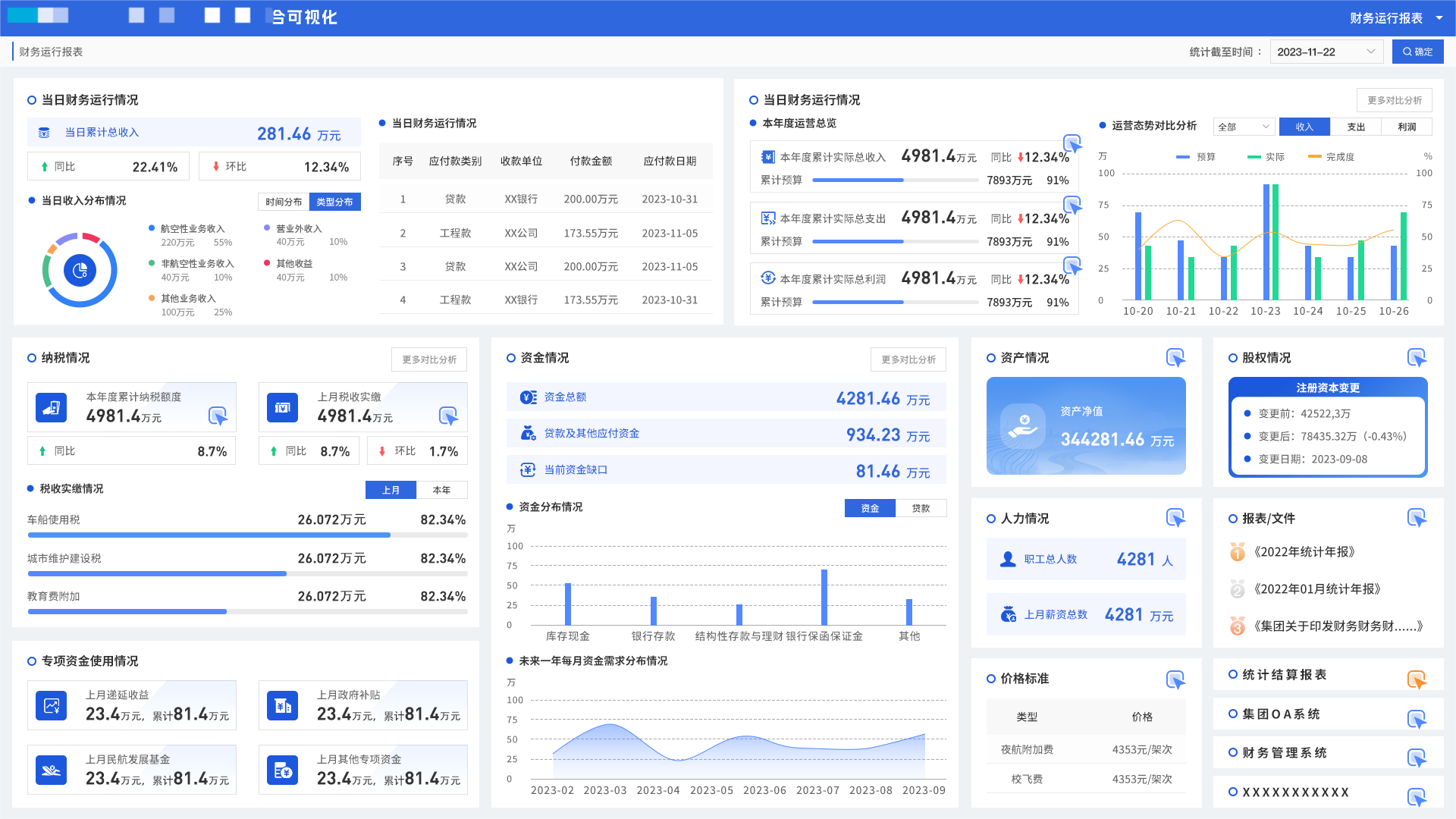Click the drill-down icon for 价格标准
This screenshot has width=1456, height=819.
click(x=1175, y=679)
